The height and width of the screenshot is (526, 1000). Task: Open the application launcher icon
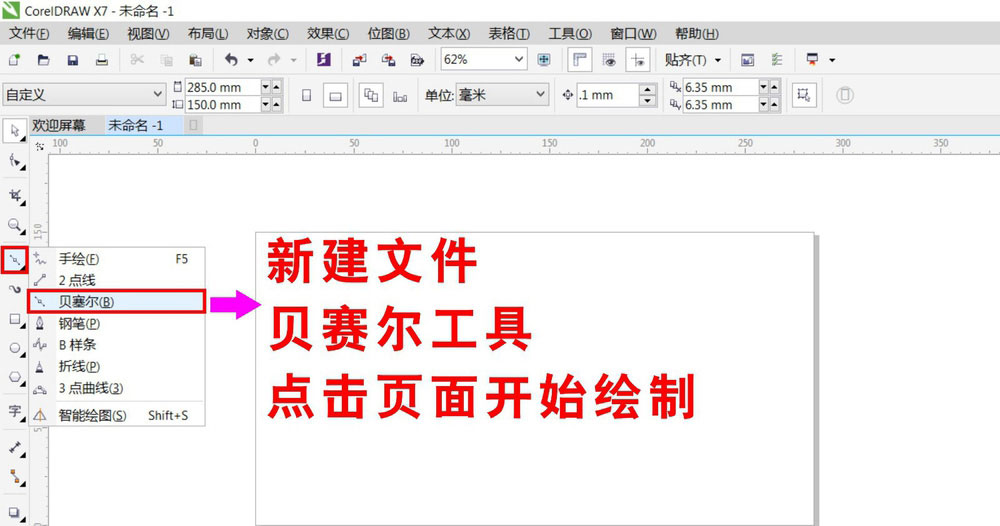tap(812, 60)
